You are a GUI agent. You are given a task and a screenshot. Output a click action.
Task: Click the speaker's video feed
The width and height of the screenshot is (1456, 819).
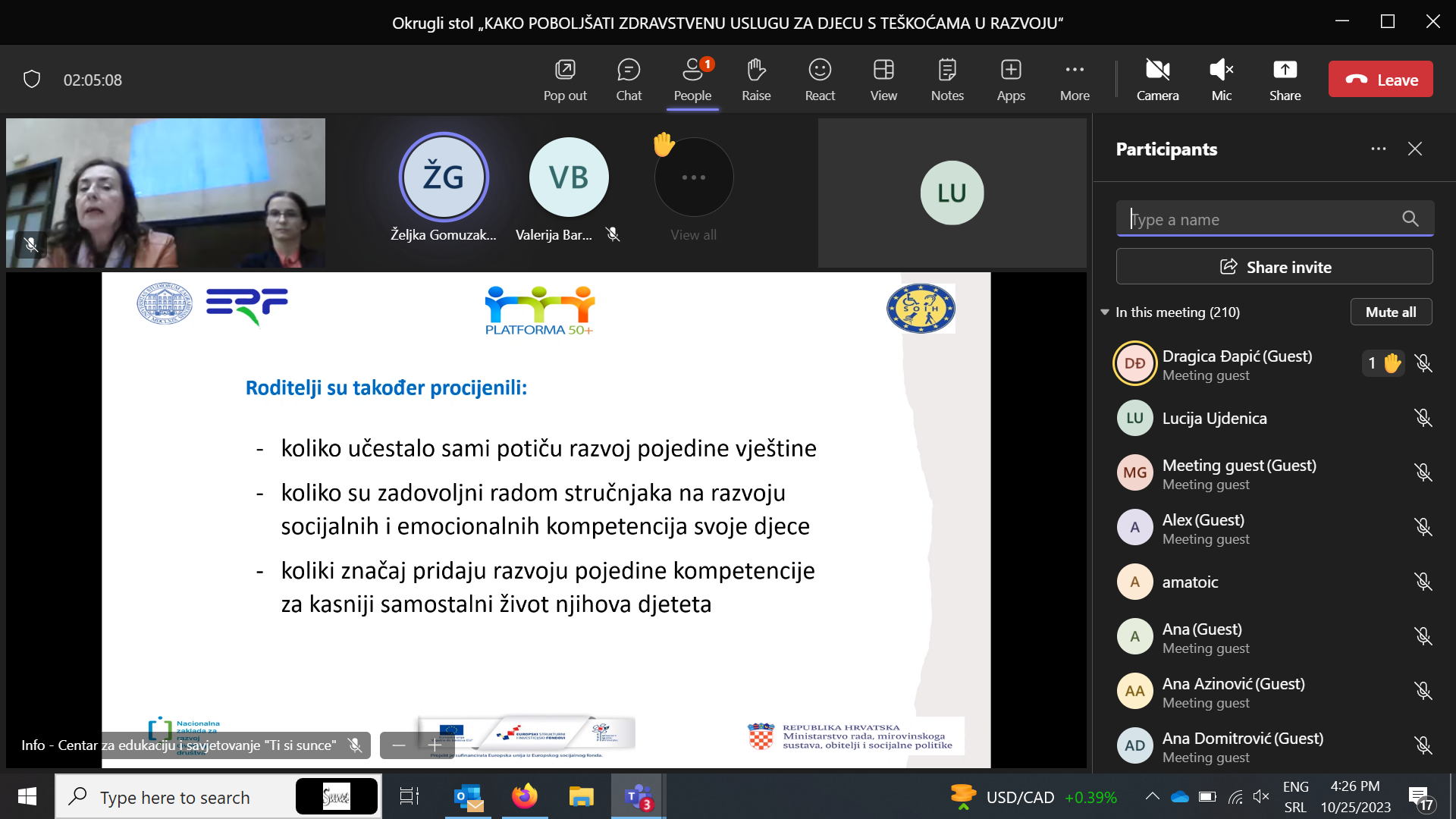[x=165, y=193]
